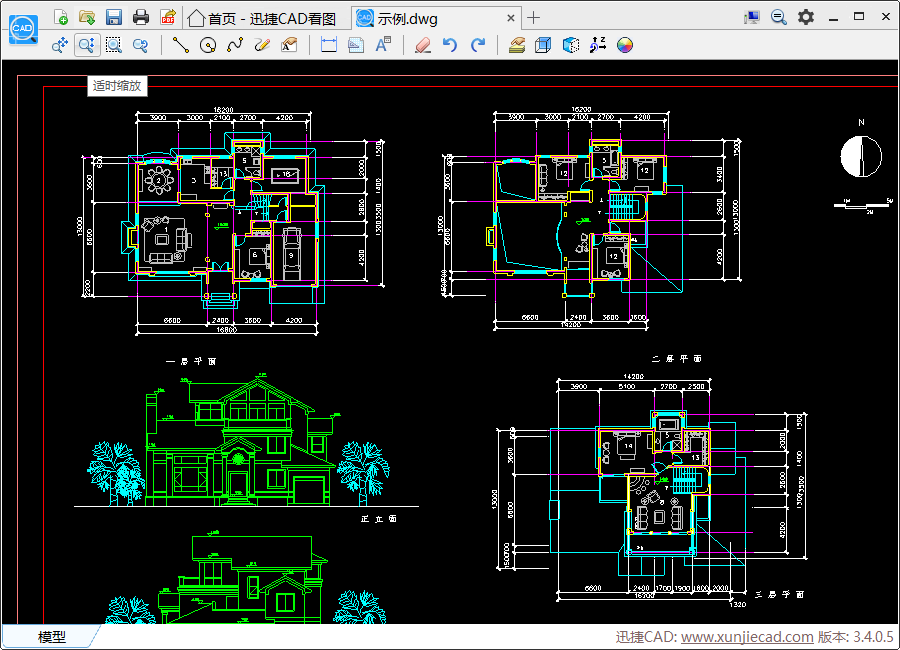Switch to the 模型 layout tab
The width and height of the screenshot is (900, 650).
pos(51,636)
